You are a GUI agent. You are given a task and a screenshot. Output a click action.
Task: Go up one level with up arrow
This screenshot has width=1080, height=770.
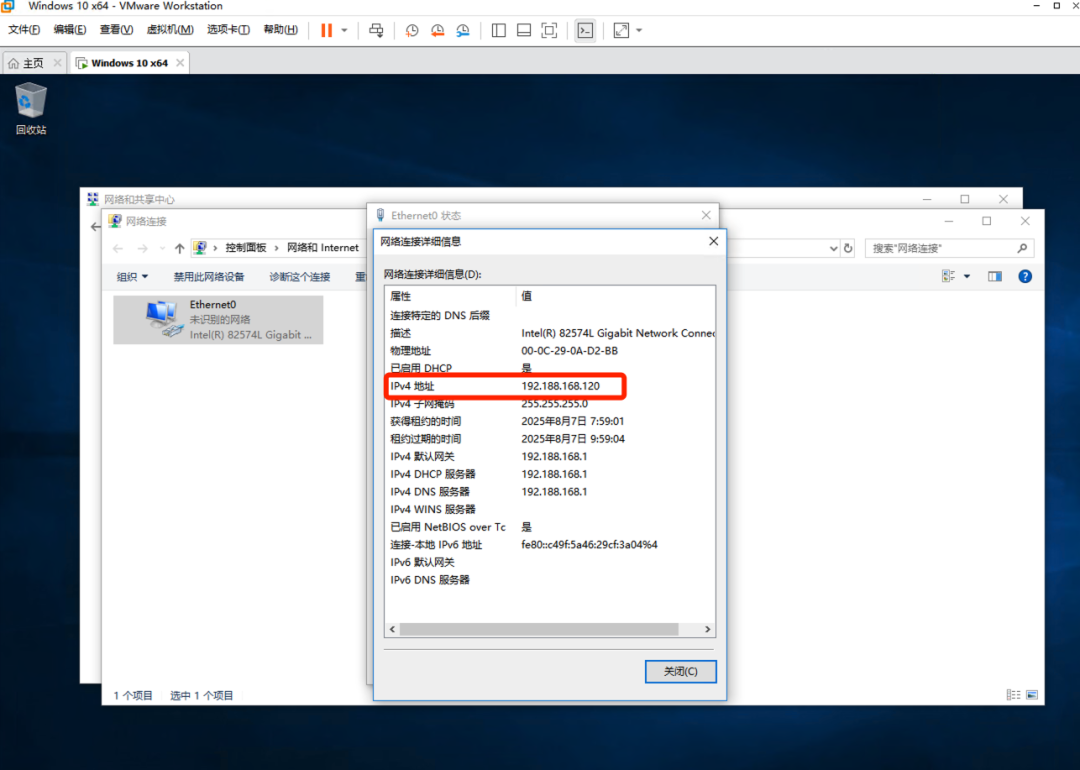(179, 248)
